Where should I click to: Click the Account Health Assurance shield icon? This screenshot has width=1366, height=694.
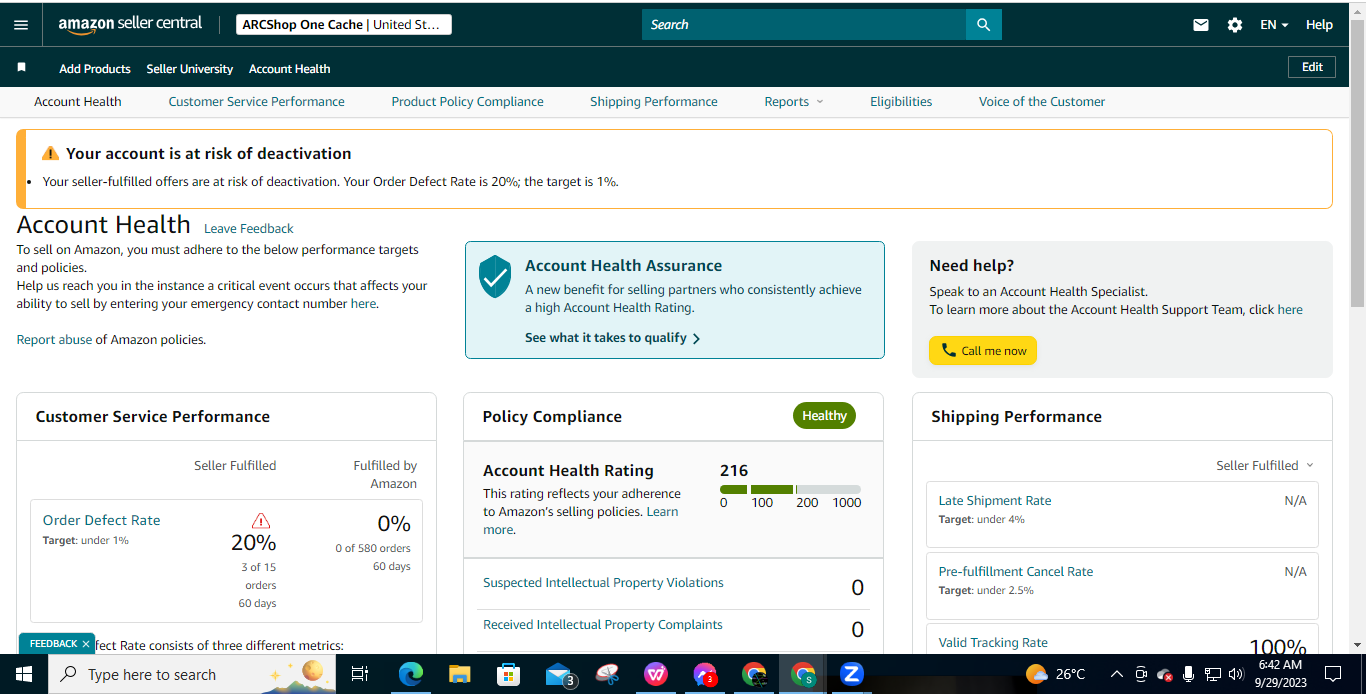pos(495,276)
